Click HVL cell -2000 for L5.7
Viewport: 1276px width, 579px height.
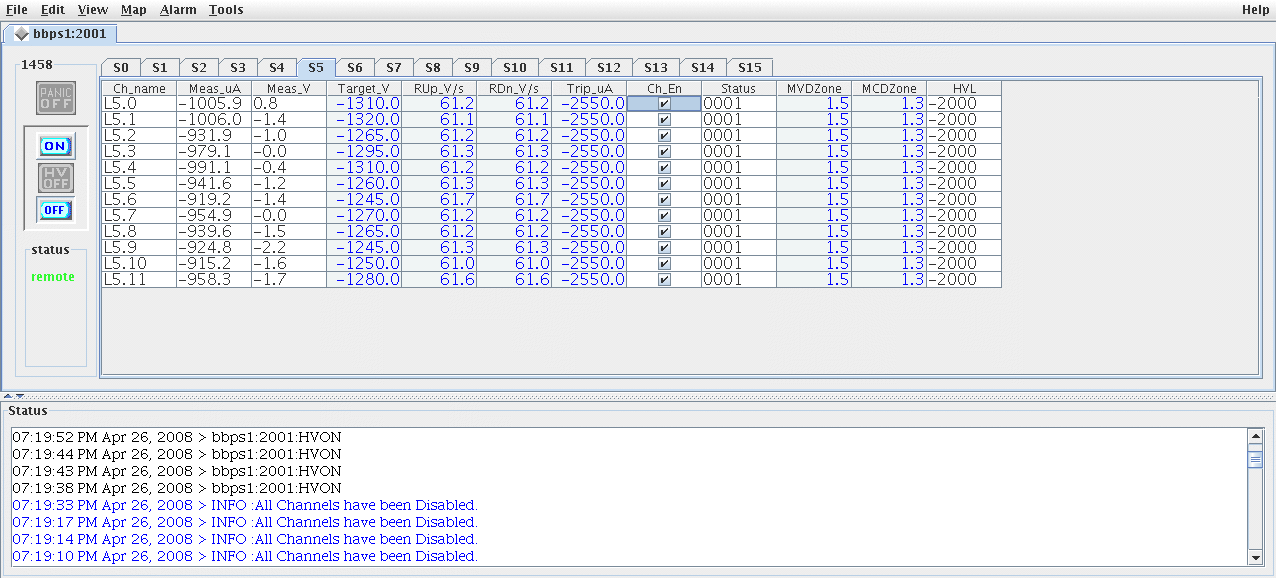click(x=964, y=216)
